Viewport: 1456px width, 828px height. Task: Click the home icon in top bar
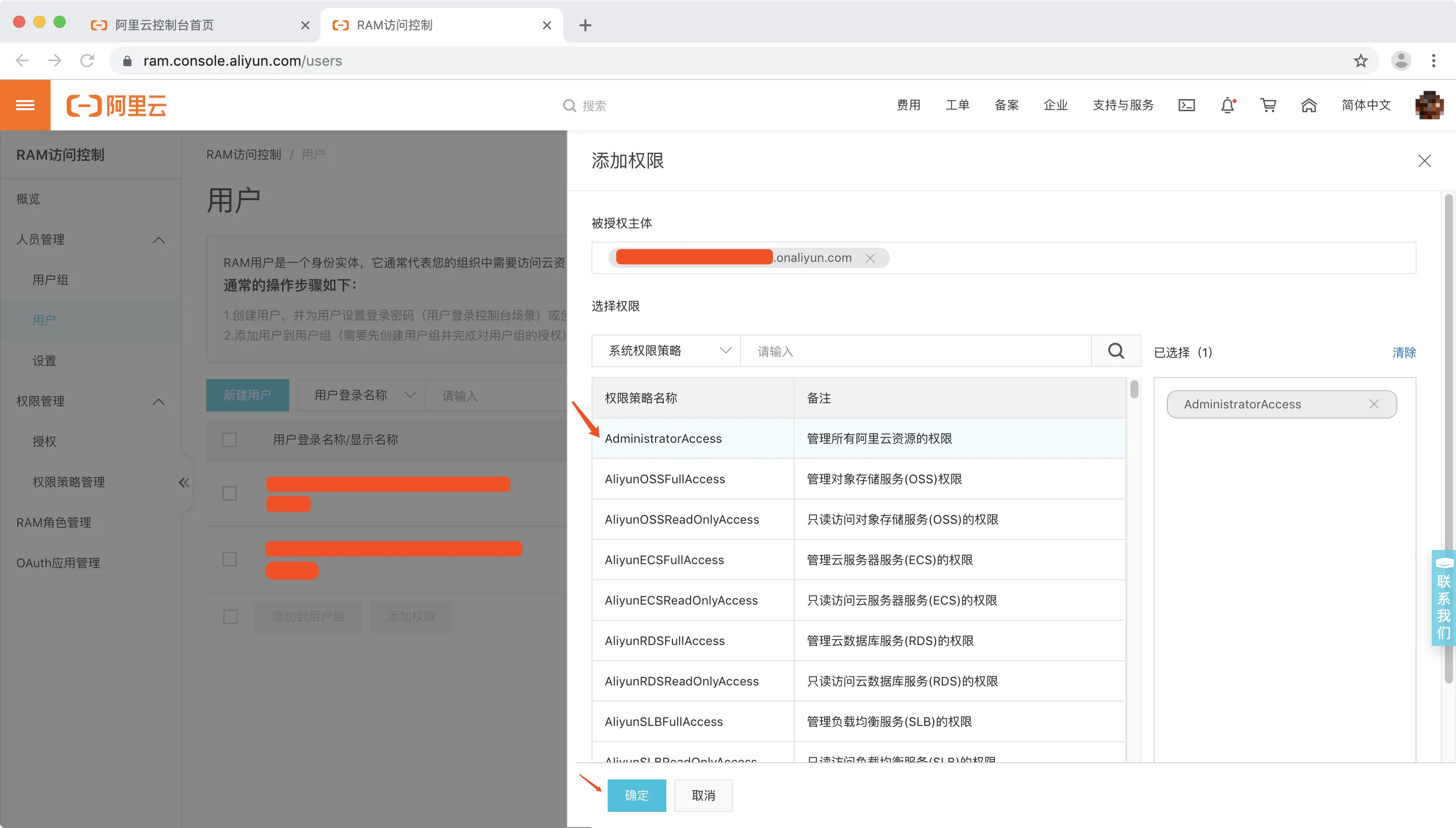click(1309, 105)
